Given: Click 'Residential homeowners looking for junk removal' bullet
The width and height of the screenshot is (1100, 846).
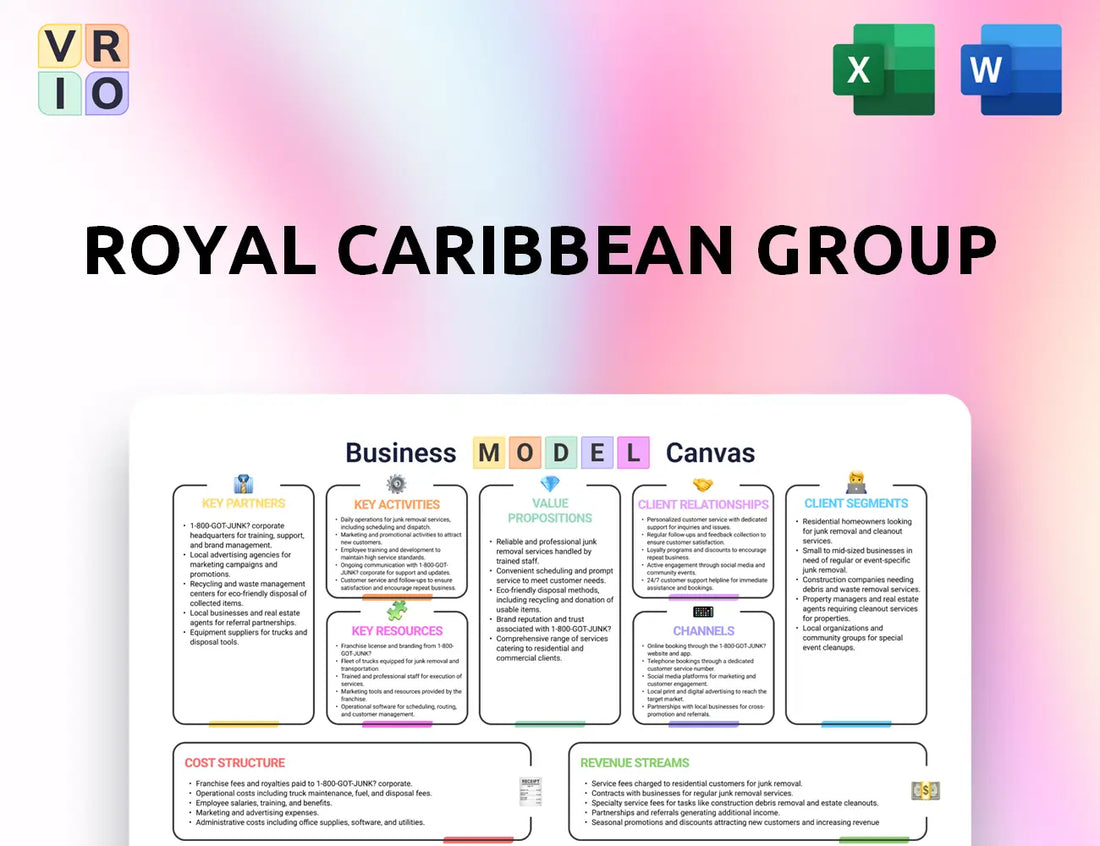Looking at the screenshot, I should pos(856,531).
